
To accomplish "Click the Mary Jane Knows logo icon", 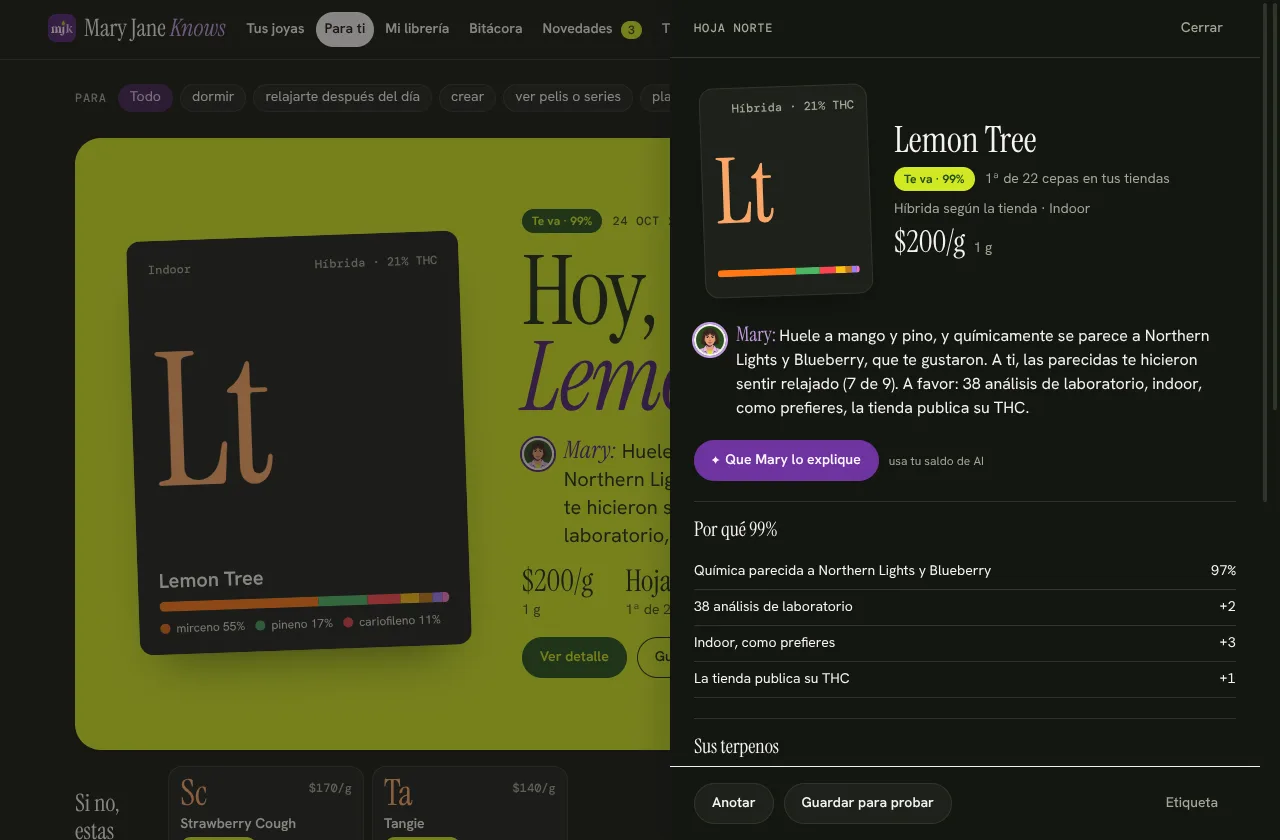I will 62,28.
